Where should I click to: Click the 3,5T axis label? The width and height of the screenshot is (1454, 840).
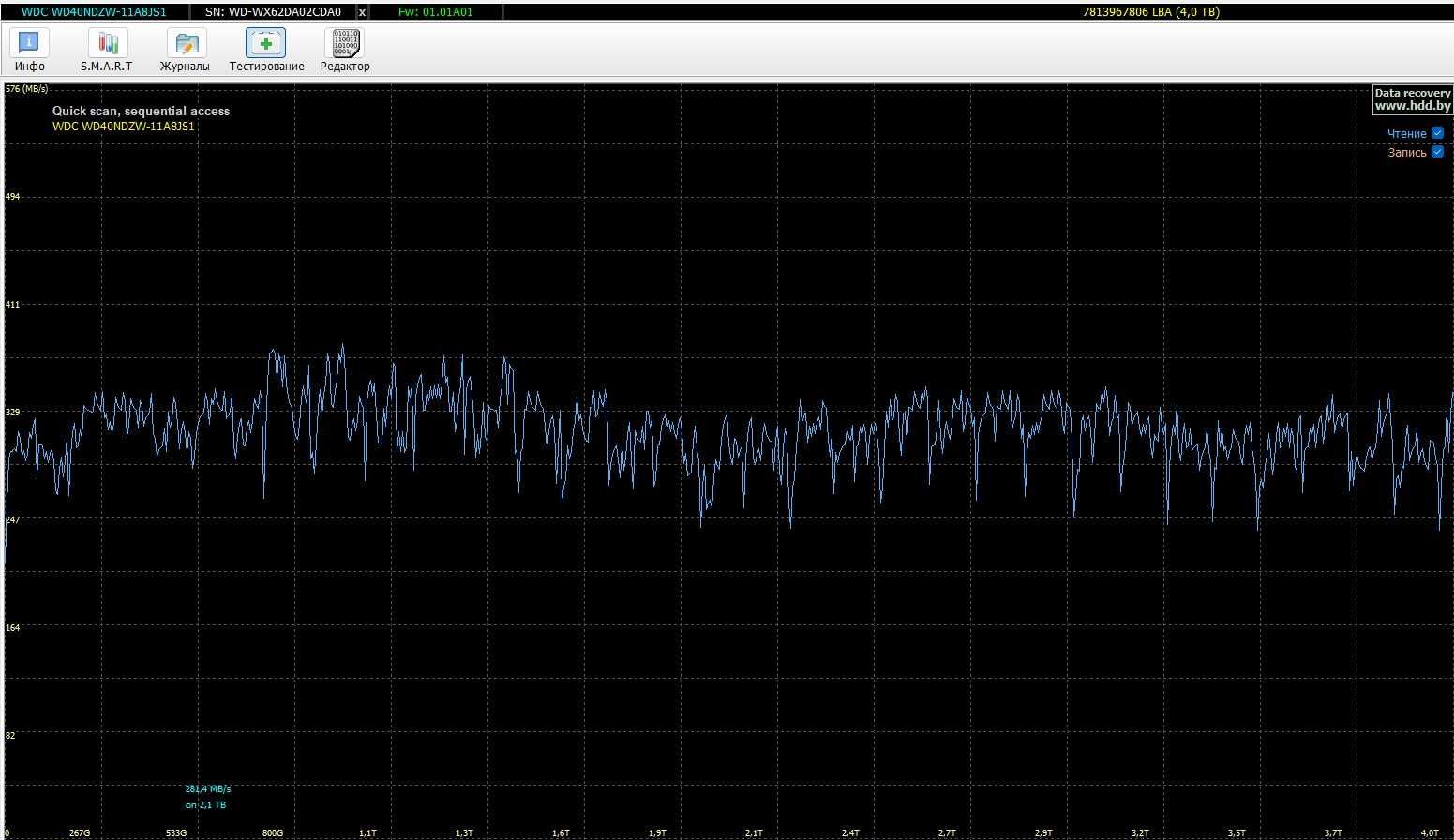click(1237, 832)
